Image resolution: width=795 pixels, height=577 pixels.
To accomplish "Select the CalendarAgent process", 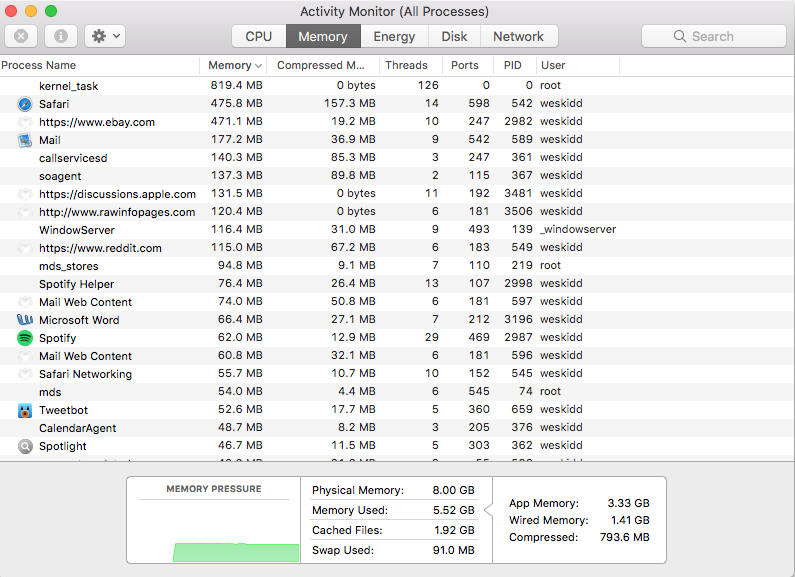I will point(397,428).
